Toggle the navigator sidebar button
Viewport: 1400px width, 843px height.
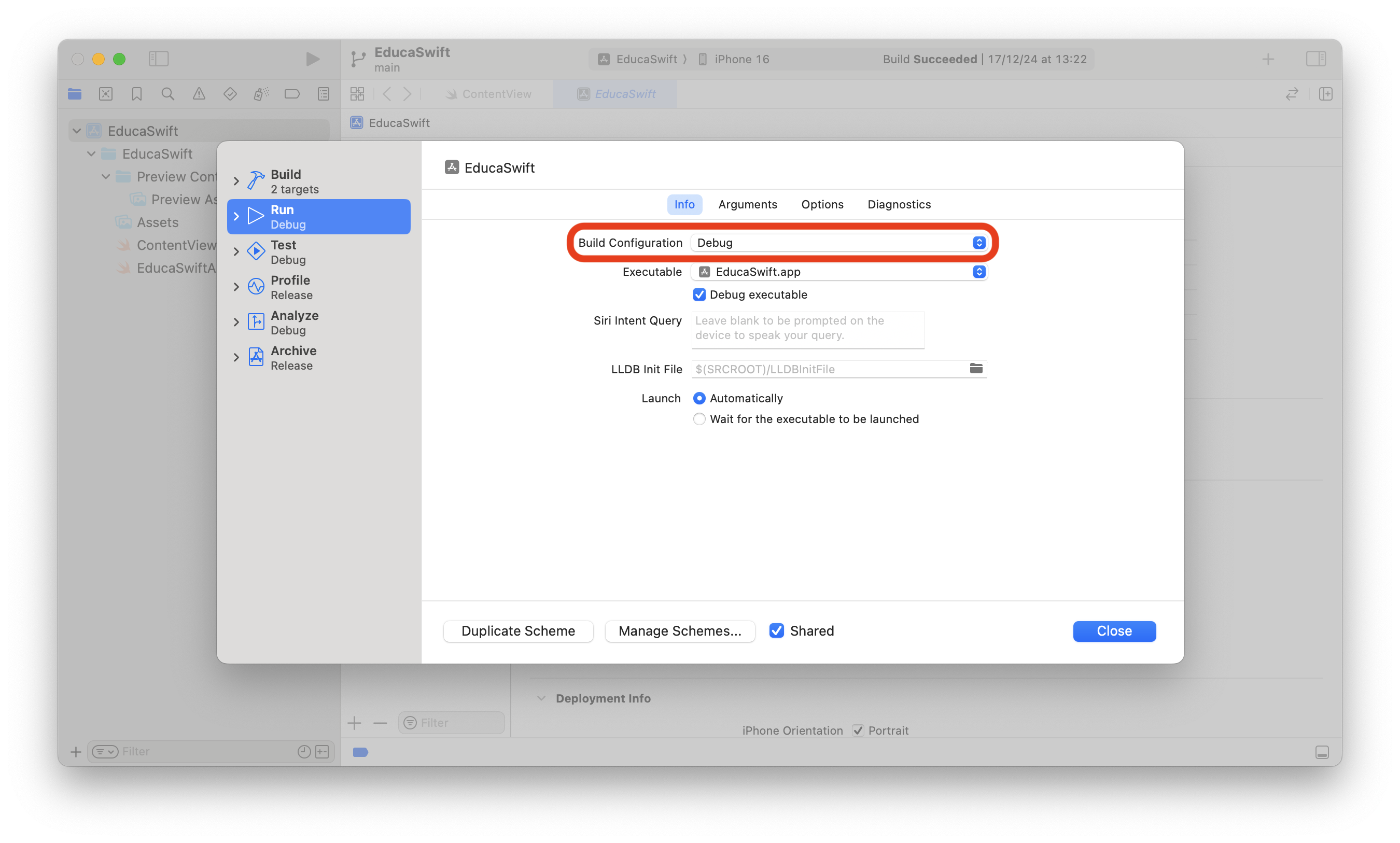tap(159, 59)
